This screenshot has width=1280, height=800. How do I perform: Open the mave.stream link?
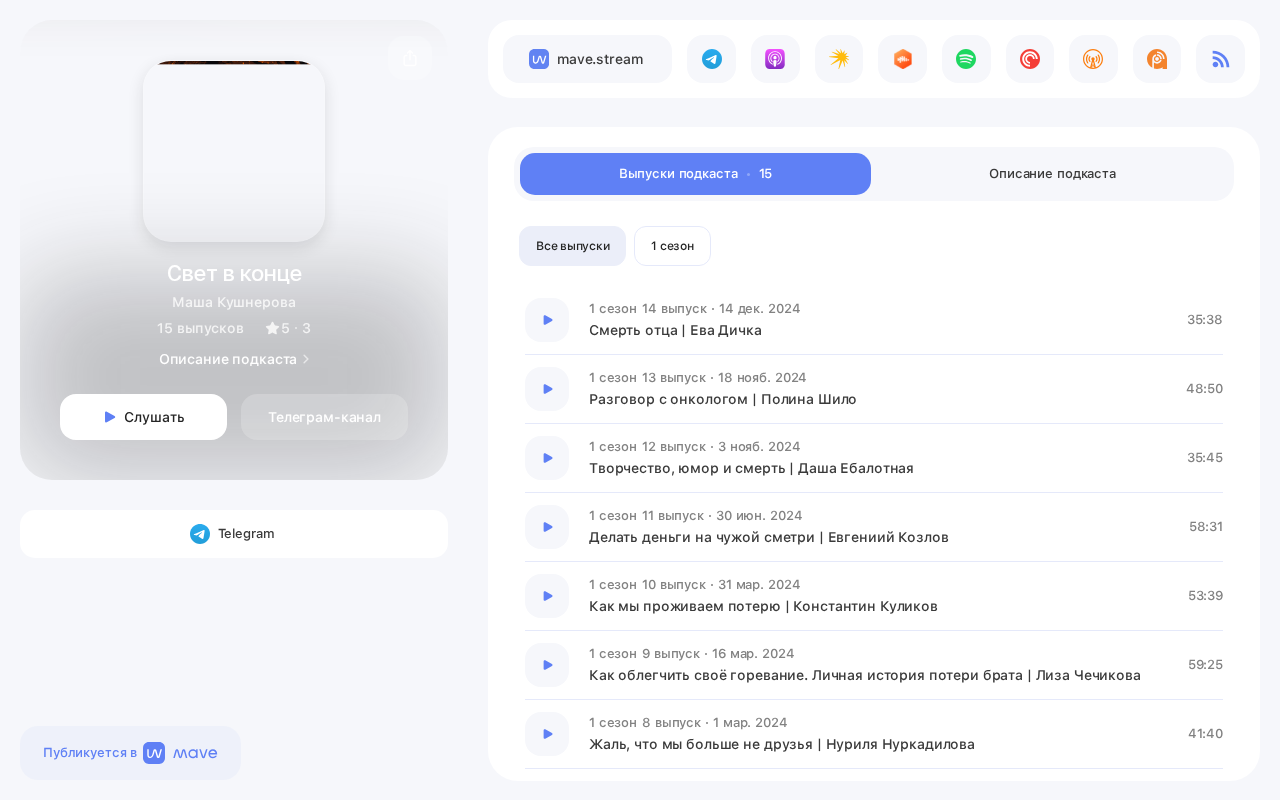point(587,59)
